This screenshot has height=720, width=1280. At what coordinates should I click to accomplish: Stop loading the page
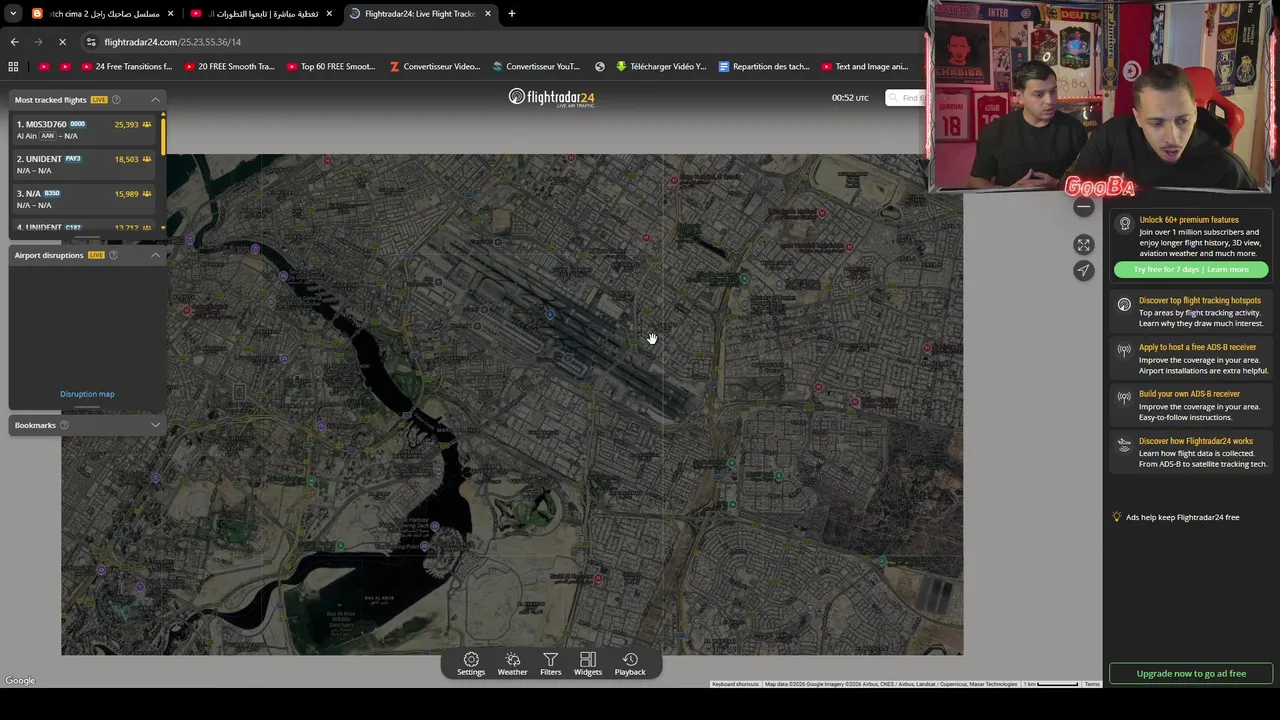point(62,42)
